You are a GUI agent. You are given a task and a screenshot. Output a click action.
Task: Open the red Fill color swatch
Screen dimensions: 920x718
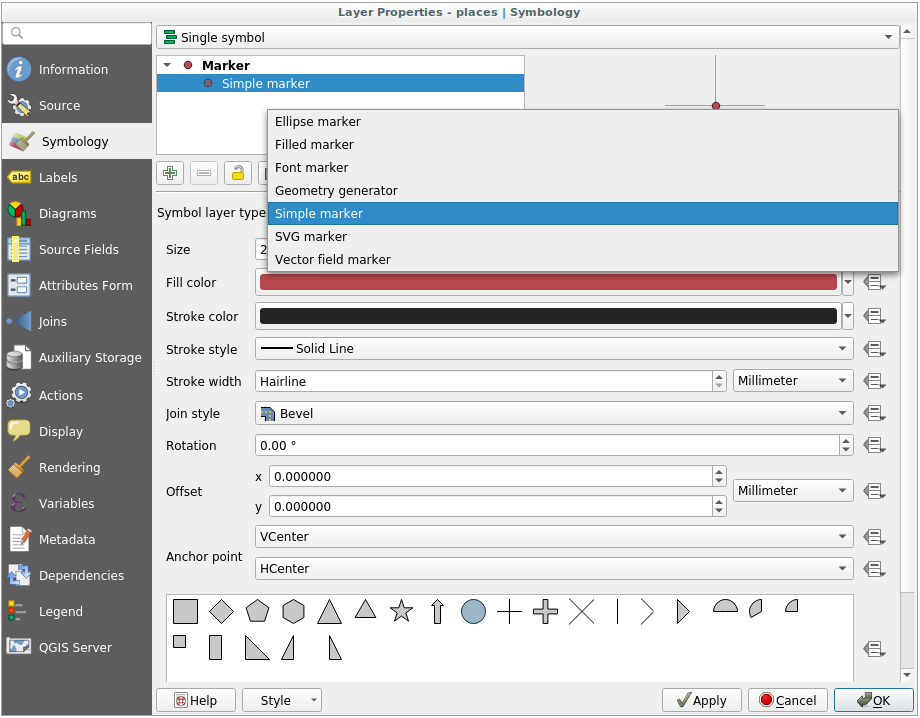click(548, 282)
